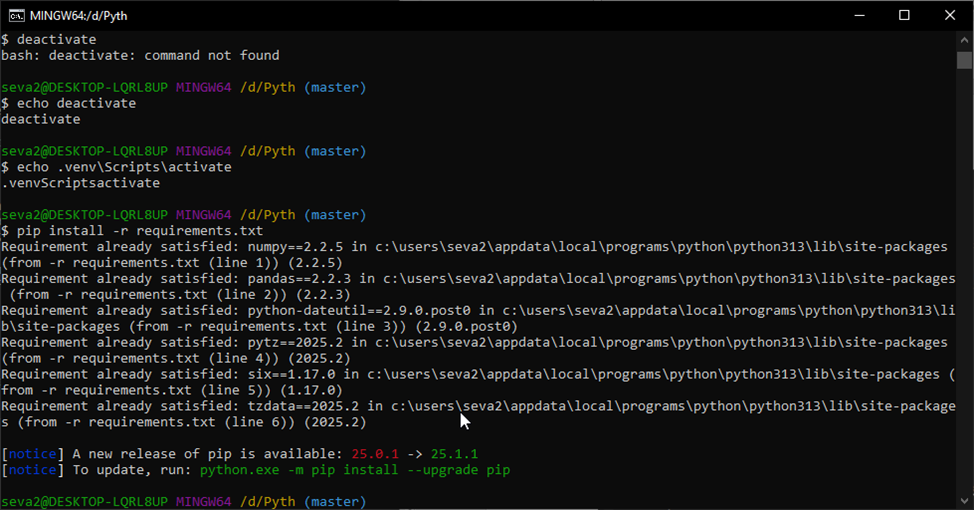Screen dimensions: 974x510
Task: Minimize the MINGW64 terminal window
Action: click(x=857, y=15)
